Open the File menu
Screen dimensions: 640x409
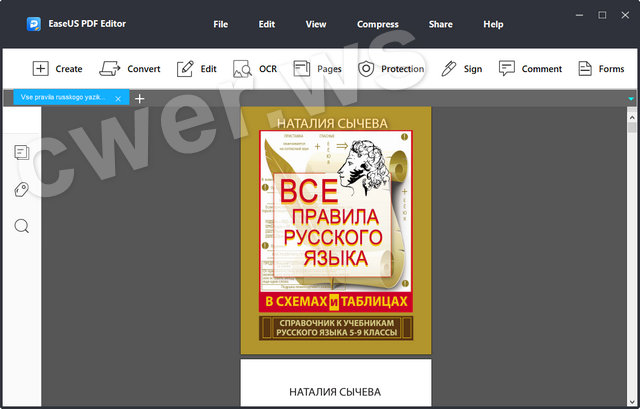(220, 24)
